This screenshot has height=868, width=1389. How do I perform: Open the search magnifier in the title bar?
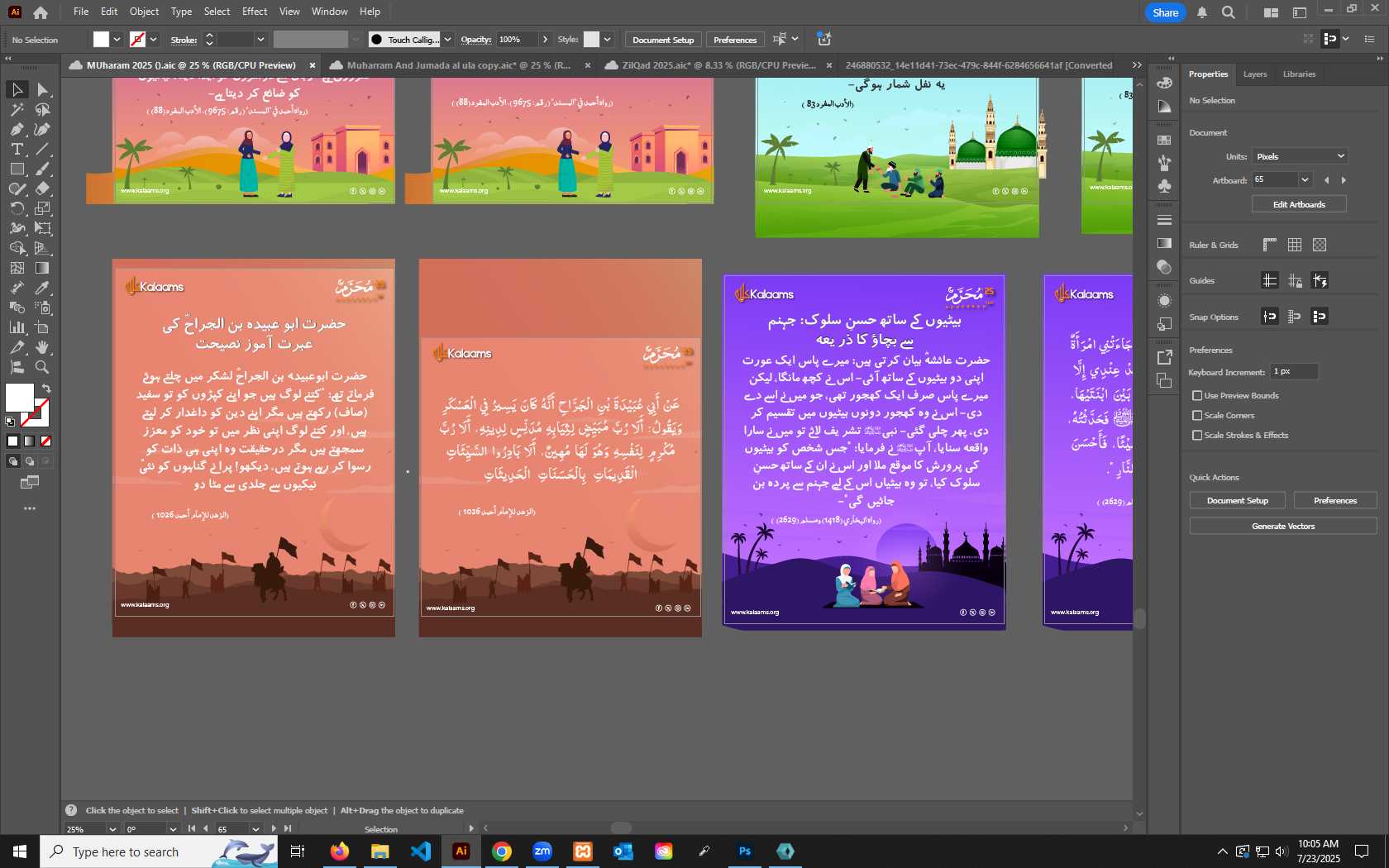1229,12
